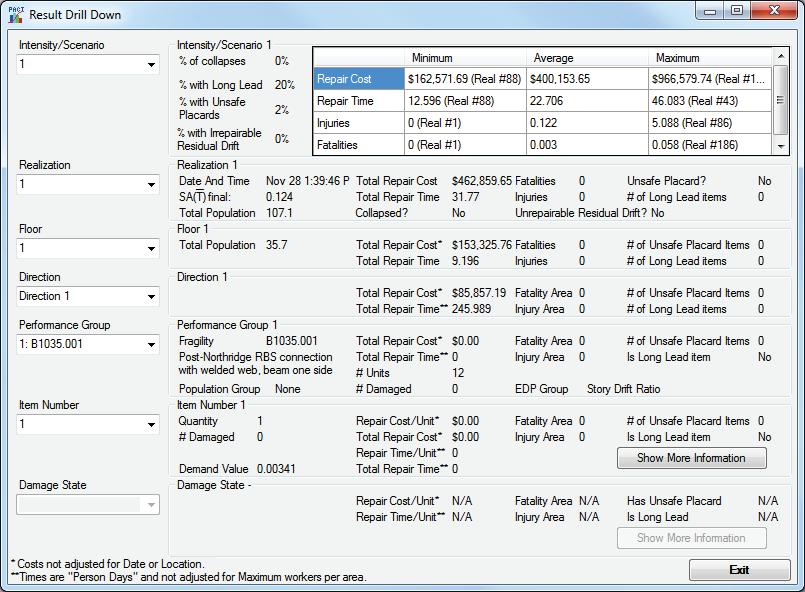Open the Performance Group dropdown B1035.001

tap(88, 344)
